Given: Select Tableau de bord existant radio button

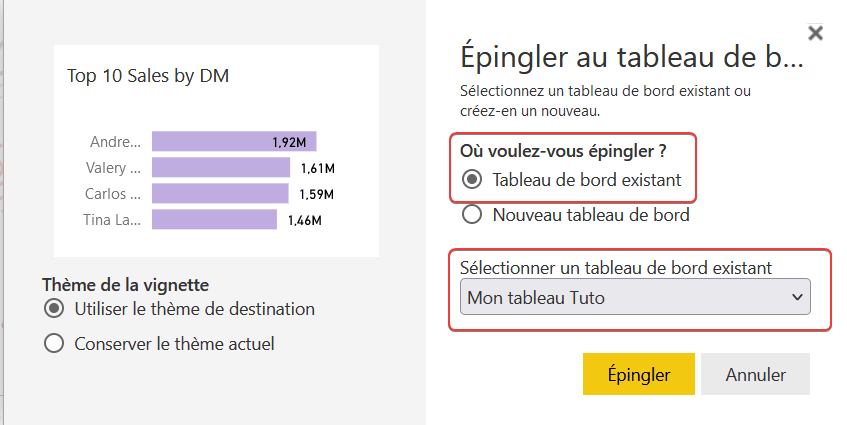Looking at the screenshot, I should point(472,180).
